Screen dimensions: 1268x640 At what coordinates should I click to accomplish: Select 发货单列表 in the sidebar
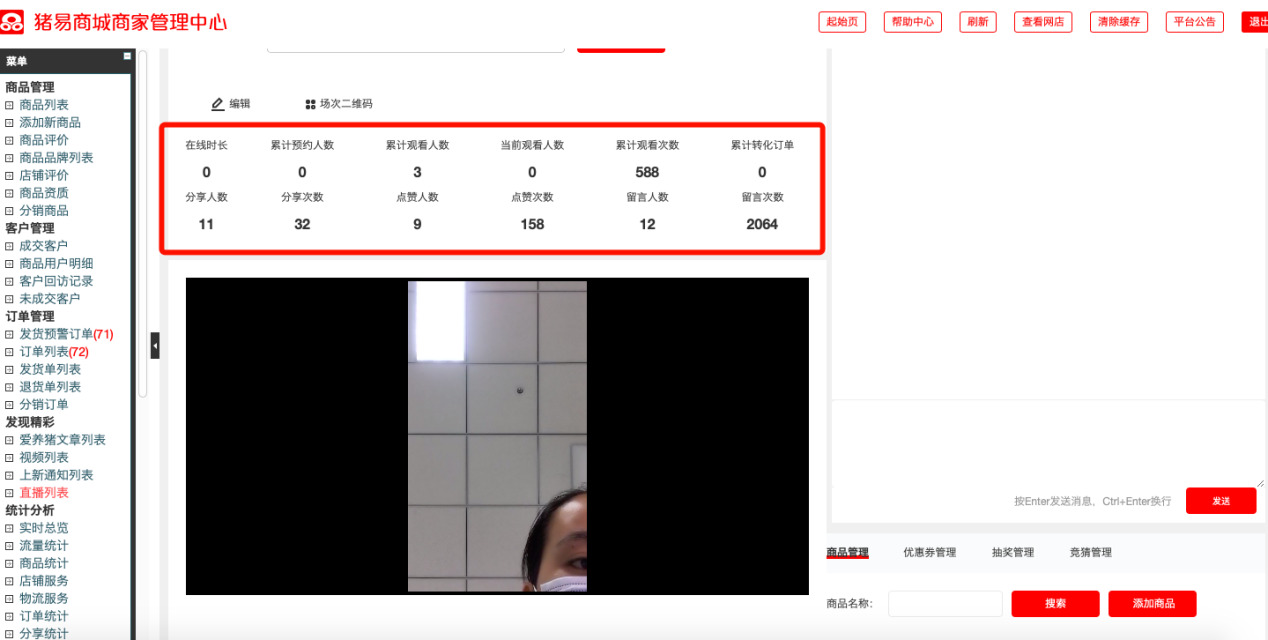(x=50, y=369)
